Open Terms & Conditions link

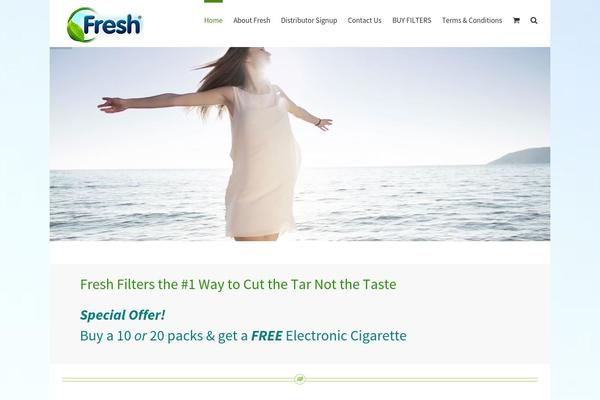(x=472, y=20)
